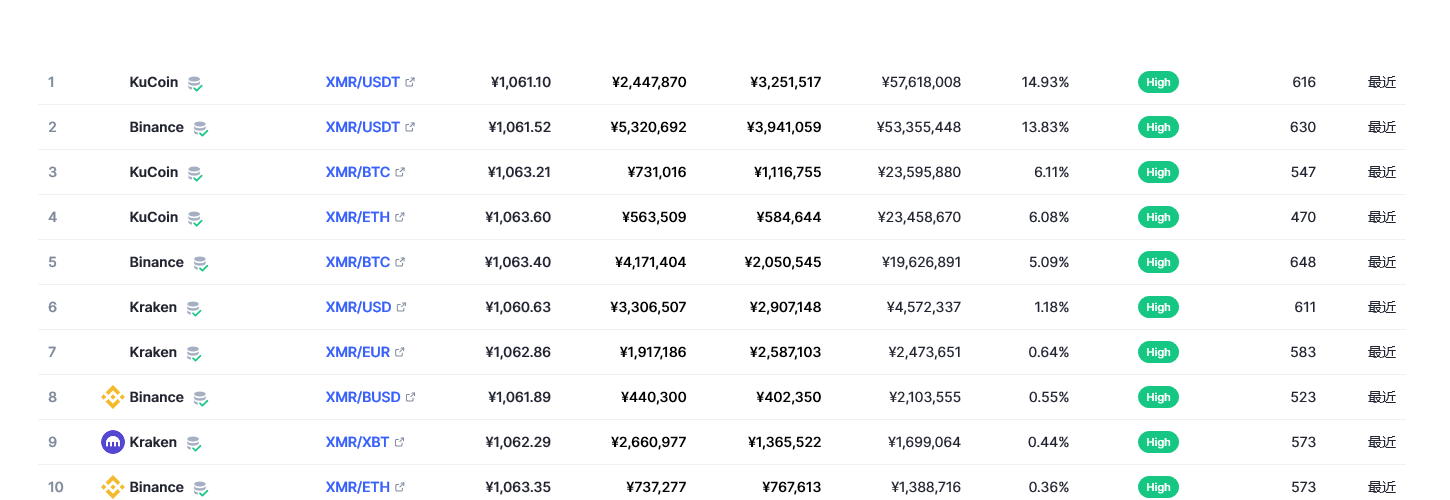Open the XMR/ETH pair on KuCoin in row 4
This screenshot has height=500, width=1450.
tap(358, 217)
